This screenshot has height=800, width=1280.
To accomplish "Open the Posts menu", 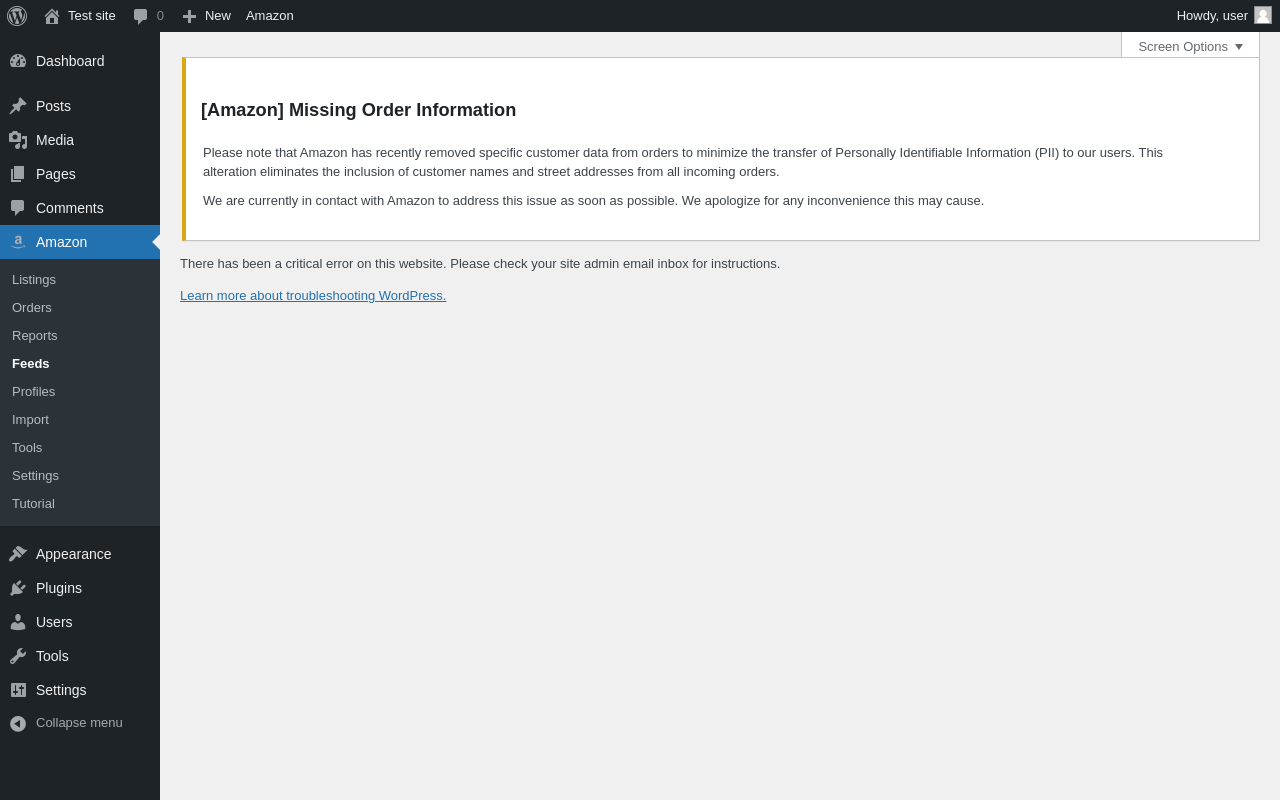I will (x=80, y=106).
